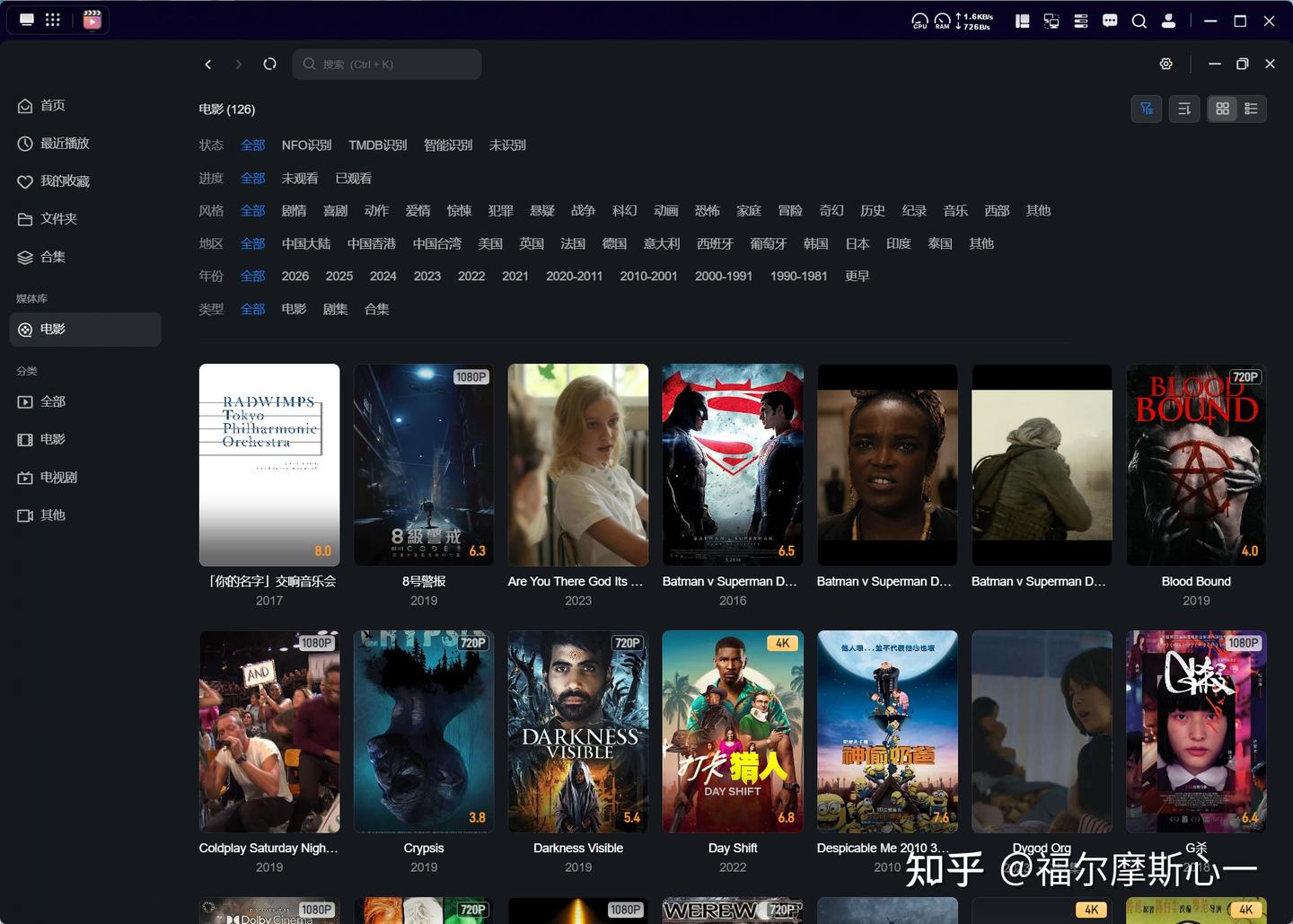The image size is (1293, 924).
Task: Filter status by NFO识别
Action: pos(306,145)
